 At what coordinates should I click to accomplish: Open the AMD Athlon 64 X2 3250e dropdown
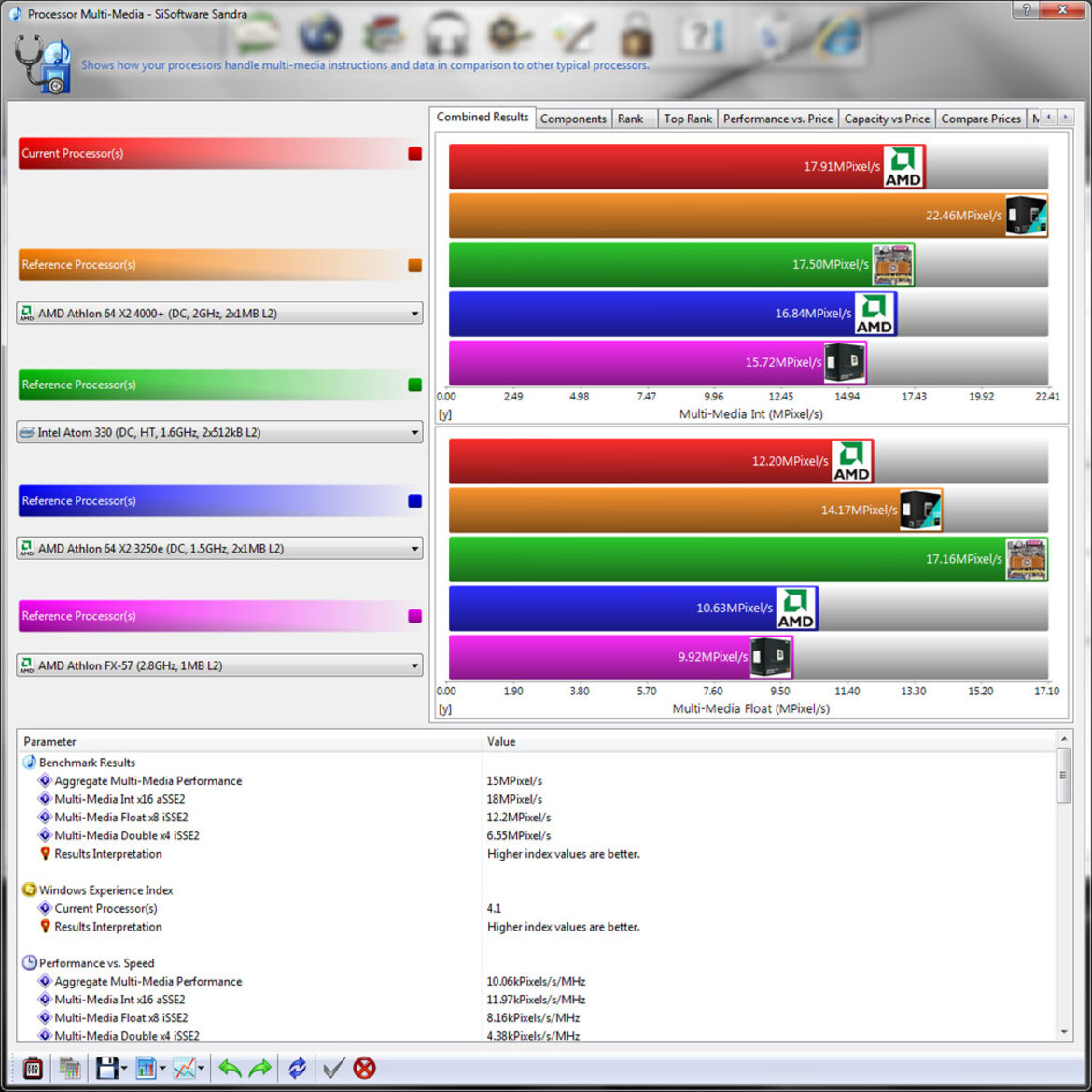pos(219,549)
